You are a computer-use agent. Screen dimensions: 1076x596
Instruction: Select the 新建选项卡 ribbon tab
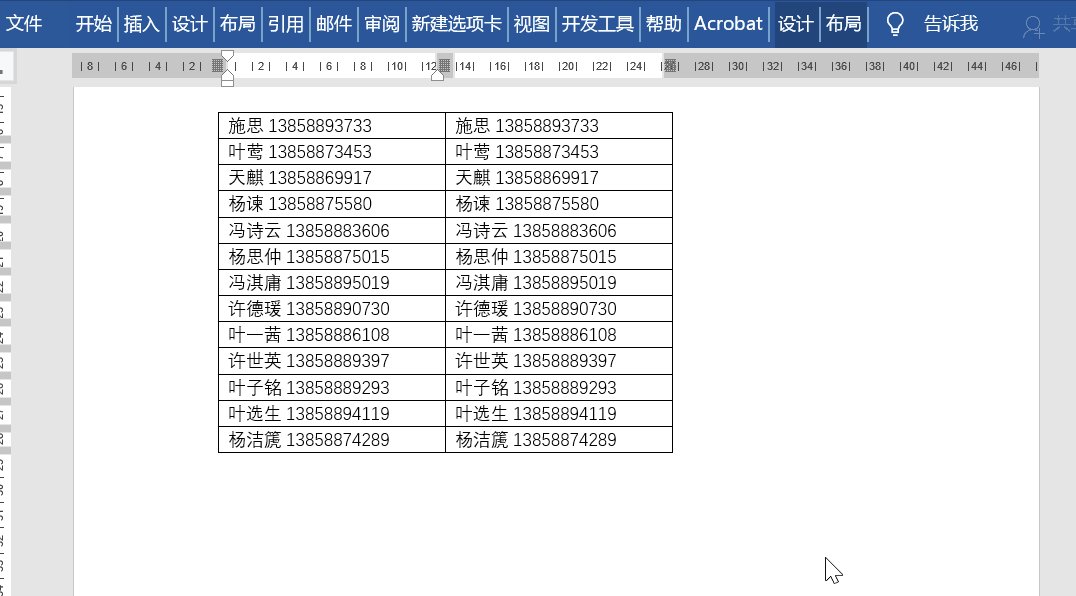tap(456, 24)
